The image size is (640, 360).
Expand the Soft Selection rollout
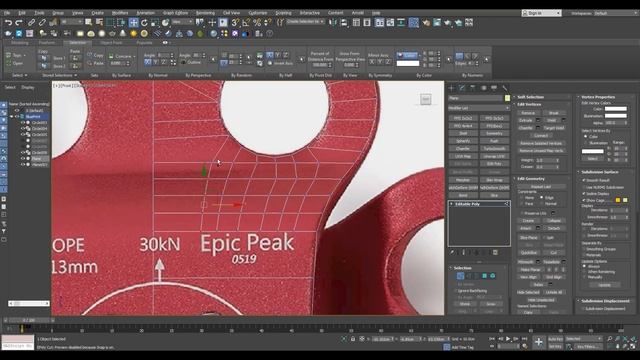[x=530, y=97]
